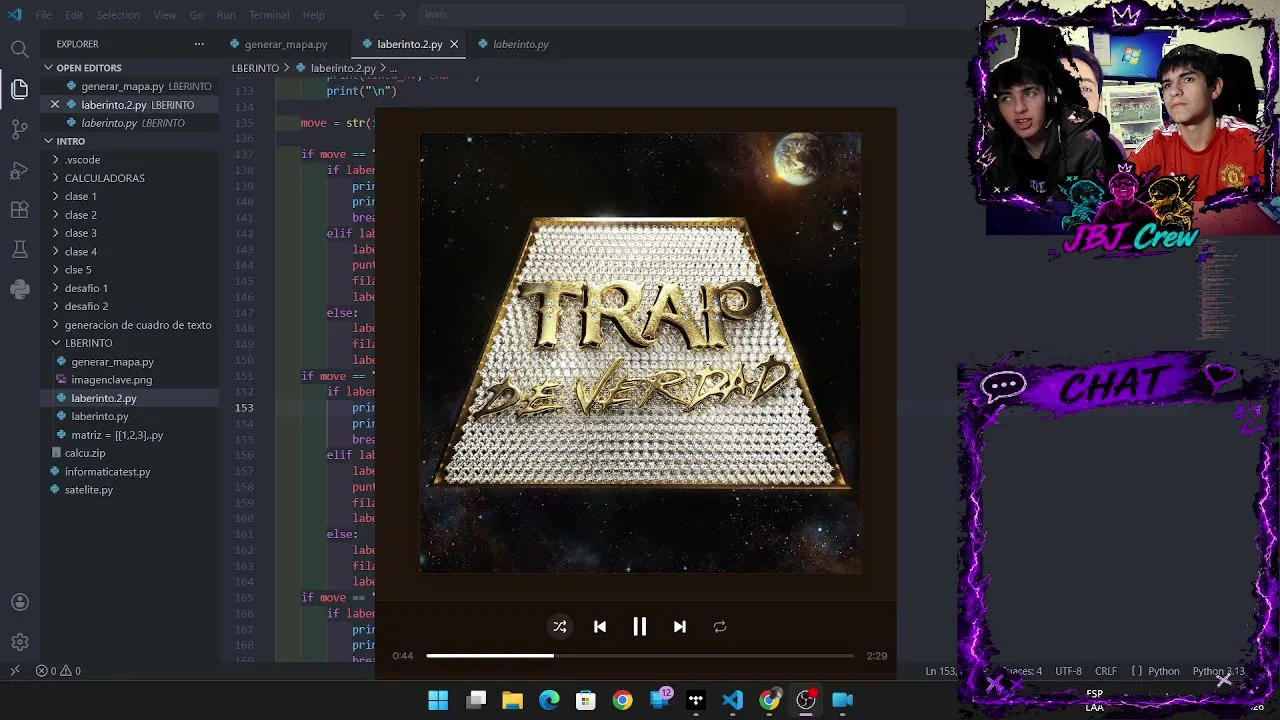
Task: Open the Explorer view icon
Action: point(19,89)
